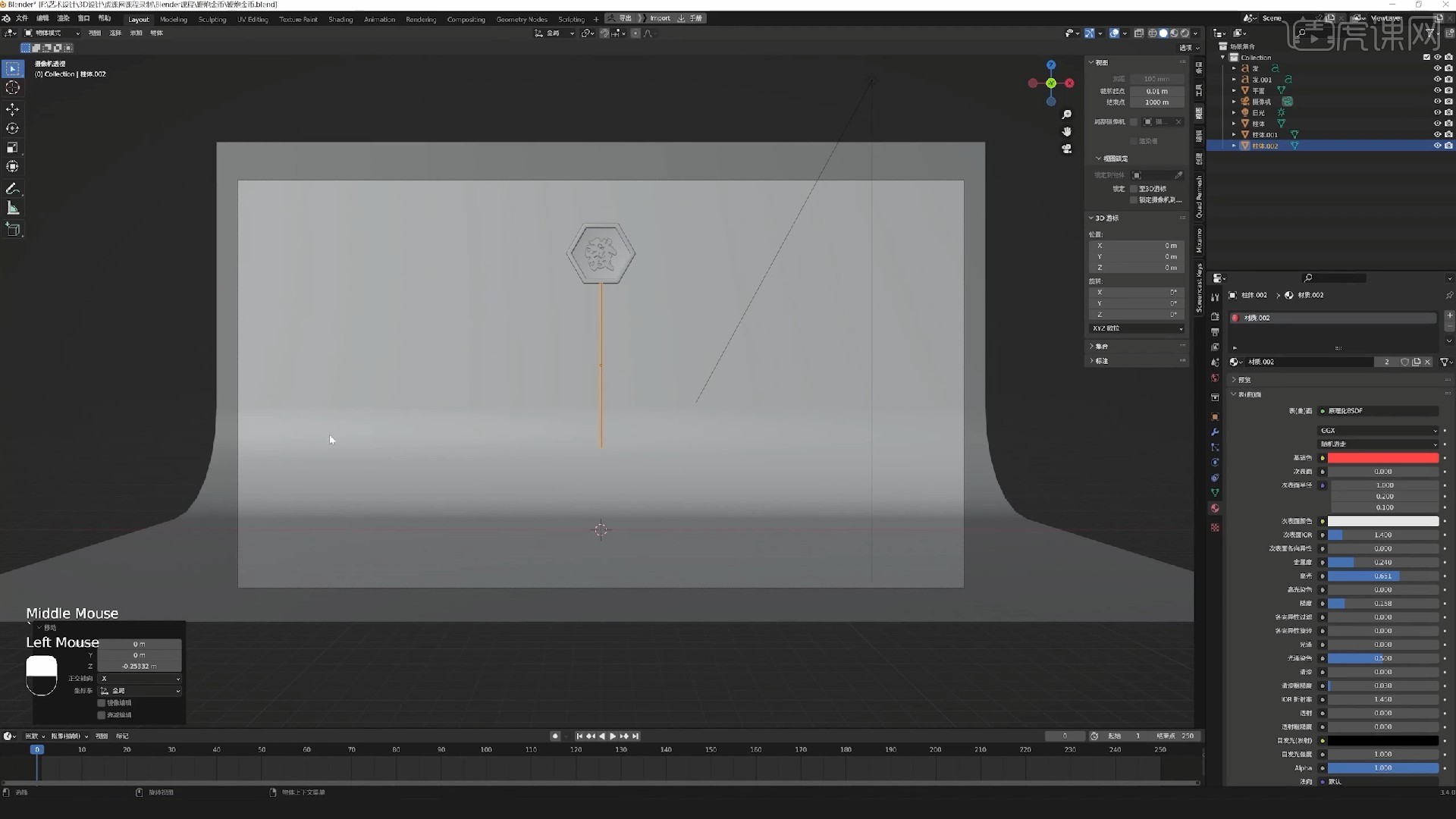Image resolution: width=1456 pixels, height=819 pixels.
Task: Hide 柱体.002 in viewport with eye icon
Action: pos(1437,146)
